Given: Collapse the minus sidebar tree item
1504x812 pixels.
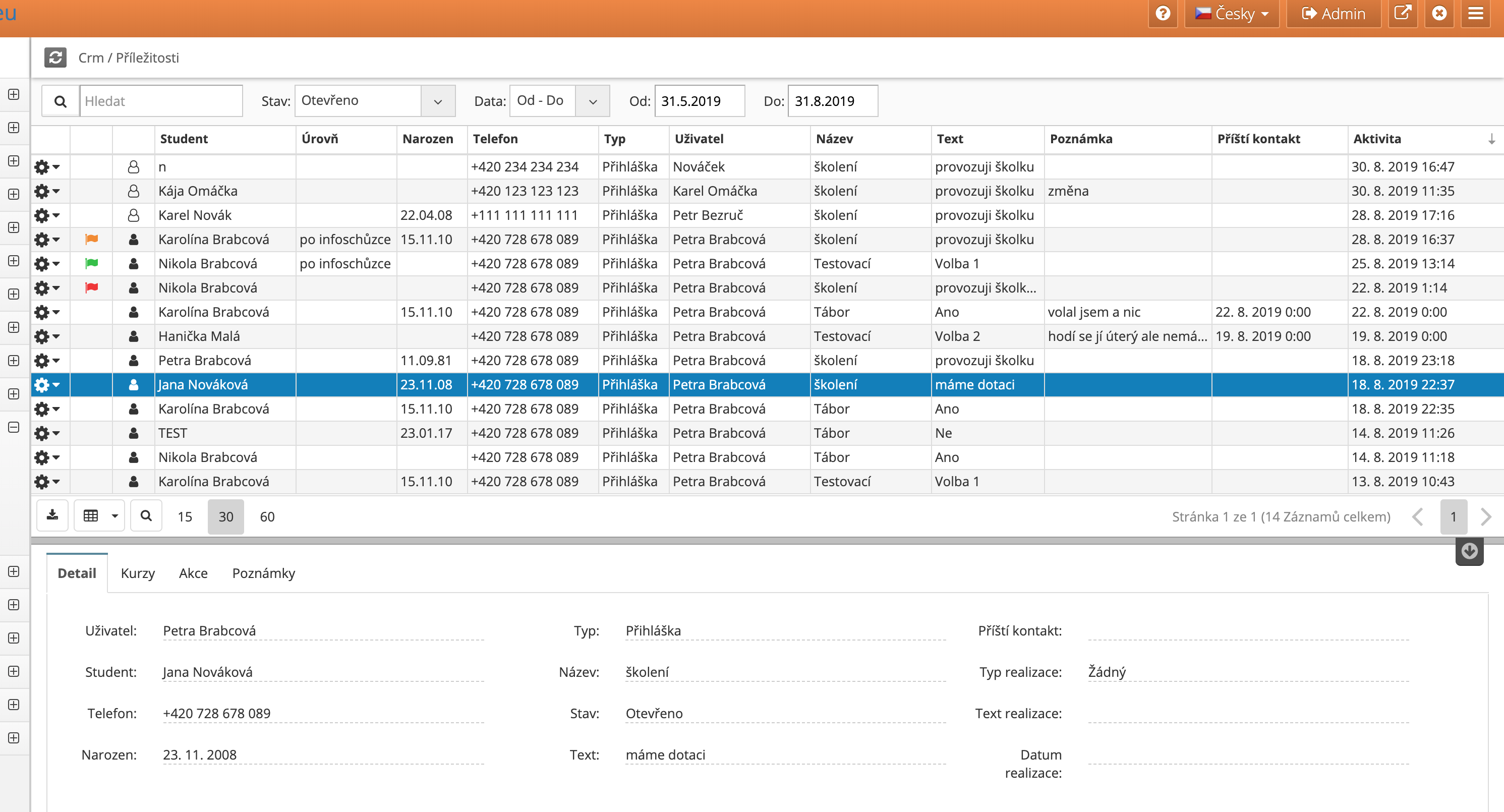Looking at the screenshot, I should 14,427.
